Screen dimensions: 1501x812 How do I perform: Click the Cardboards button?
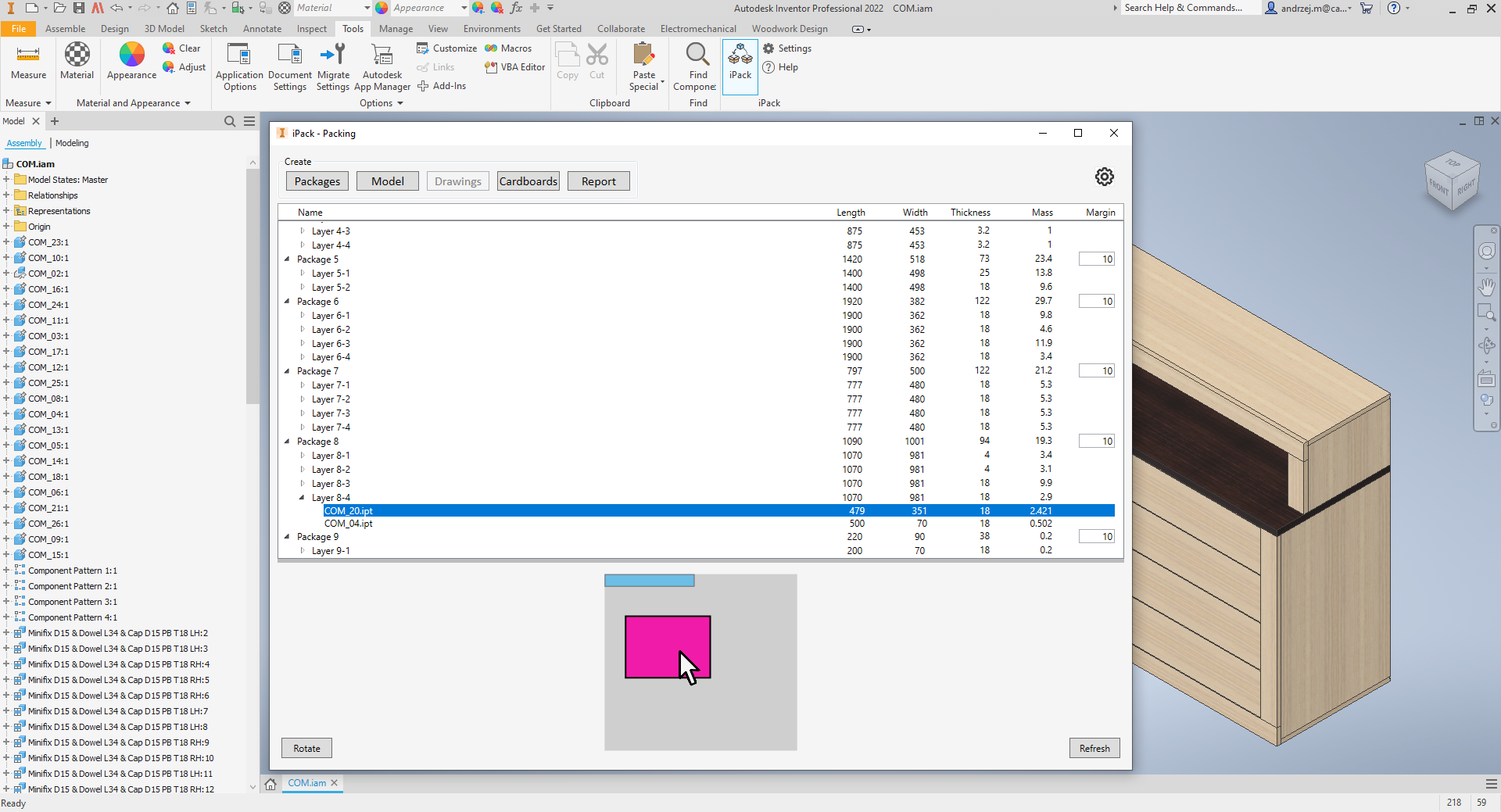click(x=528, y=181)
